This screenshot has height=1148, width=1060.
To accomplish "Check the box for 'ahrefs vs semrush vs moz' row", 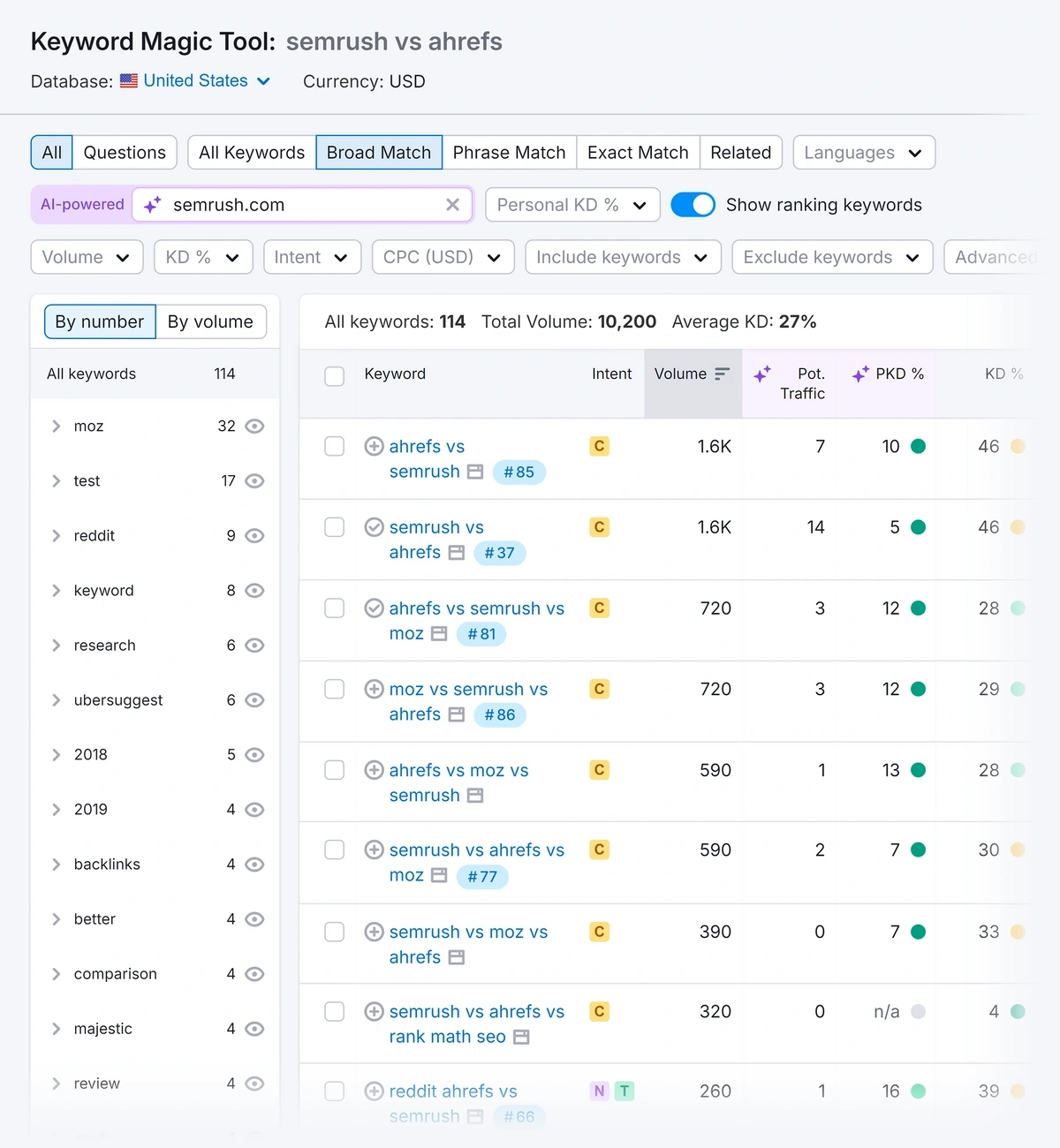I will 334,608.
